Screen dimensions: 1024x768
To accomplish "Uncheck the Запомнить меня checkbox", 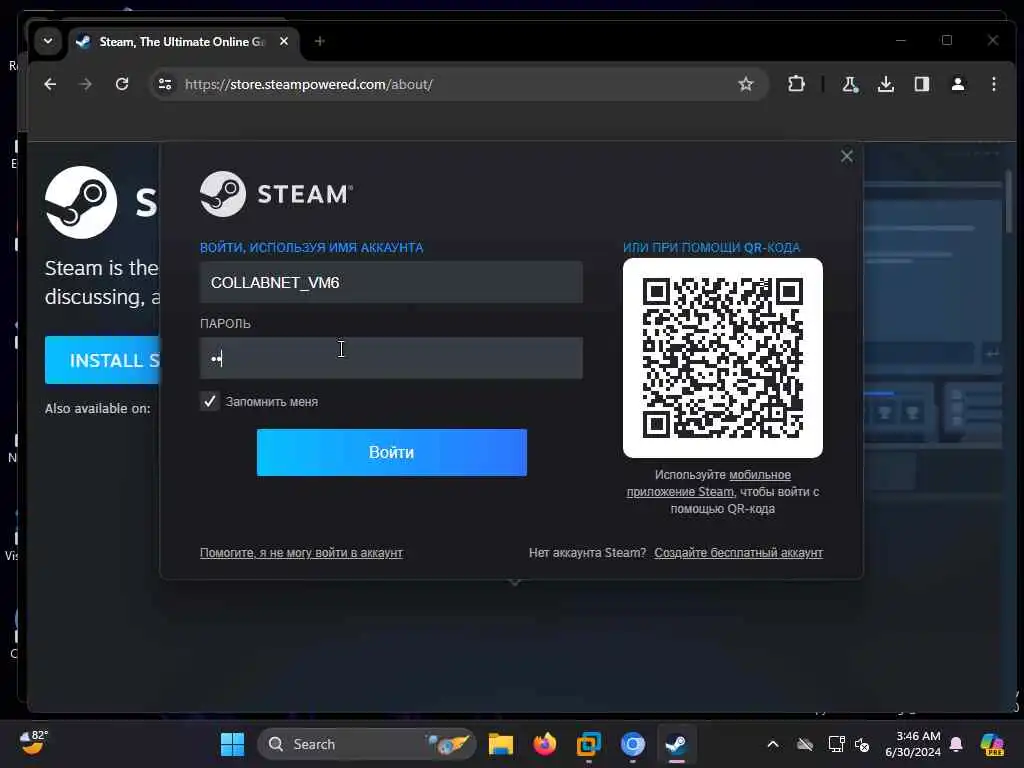I will (x=210, y=401).
